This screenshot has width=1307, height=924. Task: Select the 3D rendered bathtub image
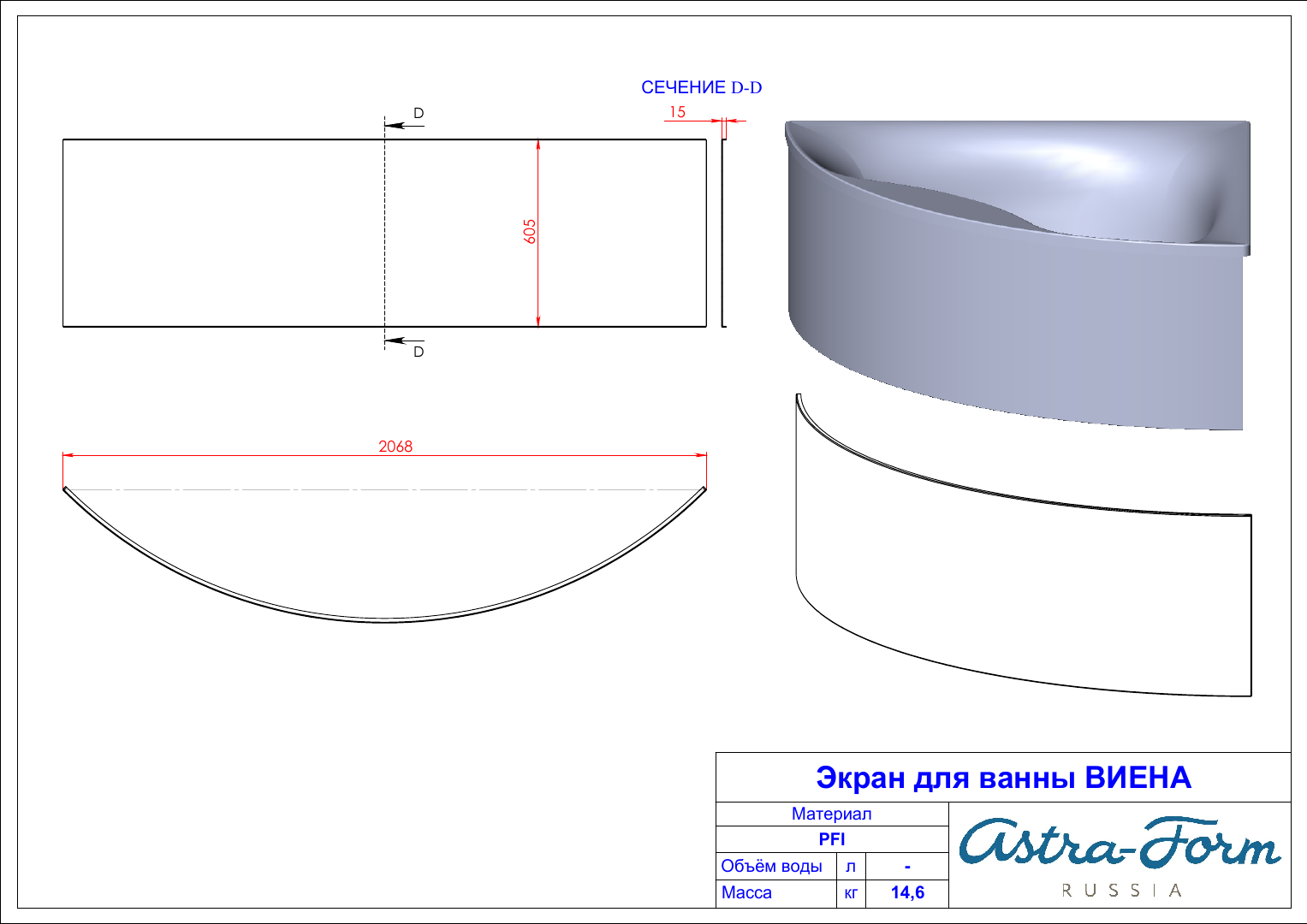click(x=1017, y=274)
